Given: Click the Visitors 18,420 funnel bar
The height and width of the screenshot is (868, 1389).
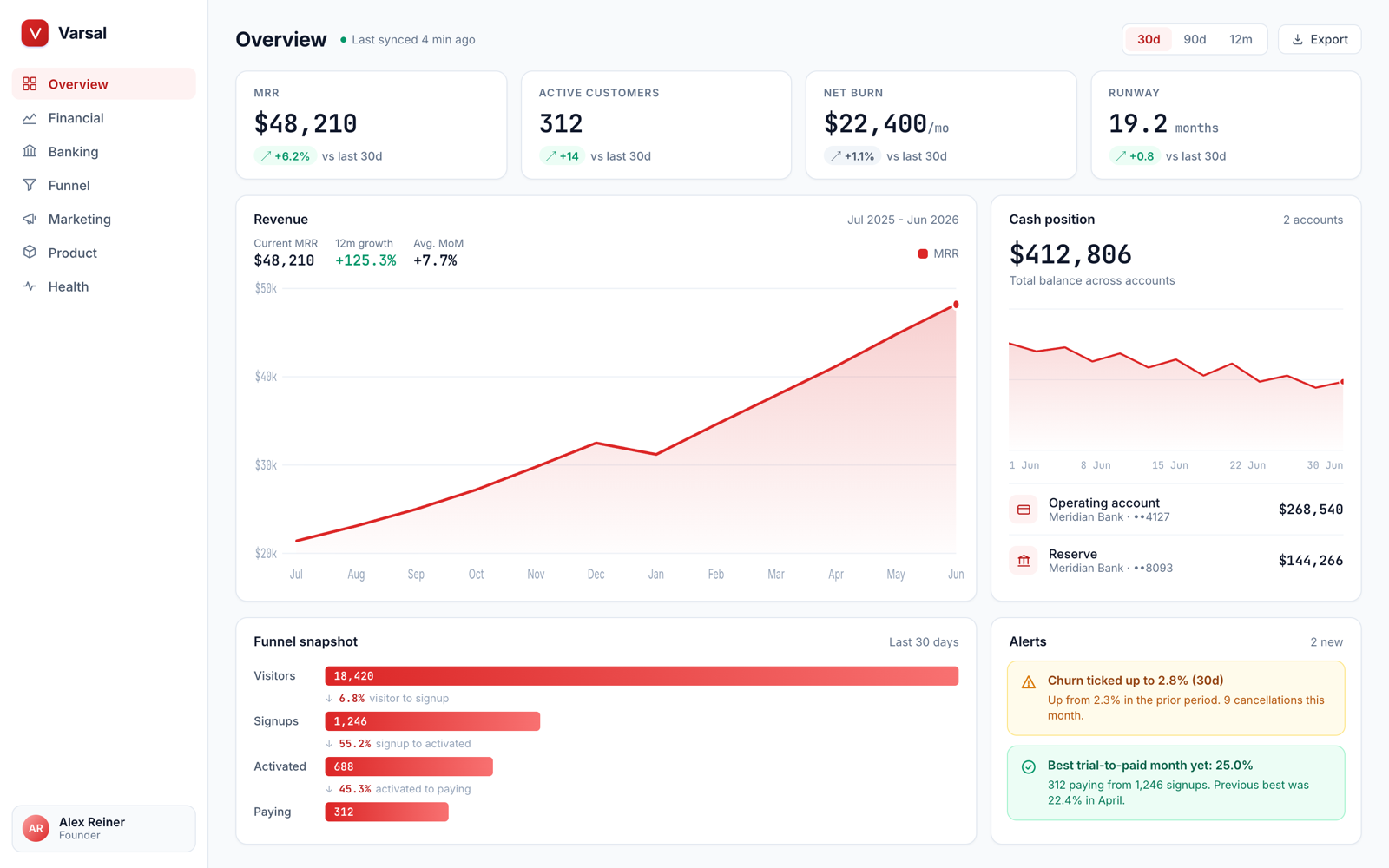Looking at the screenshot, I should pos(642,676).
